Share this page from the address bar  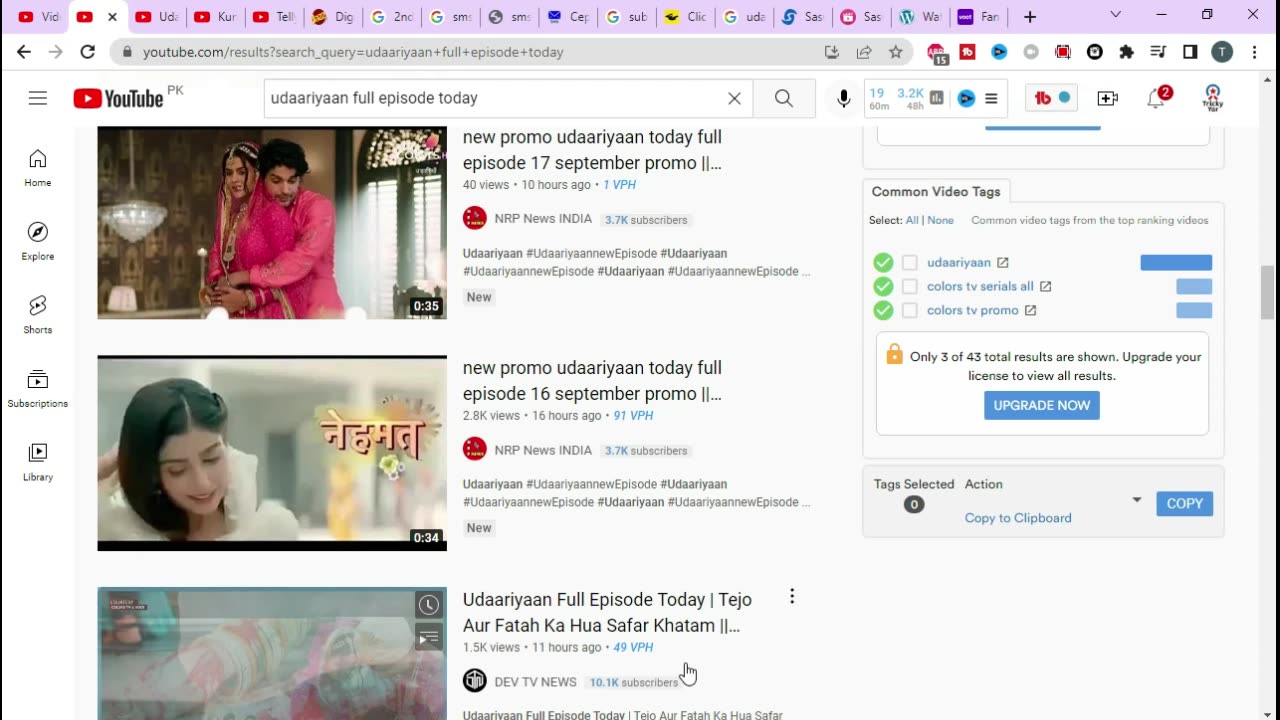864,52
